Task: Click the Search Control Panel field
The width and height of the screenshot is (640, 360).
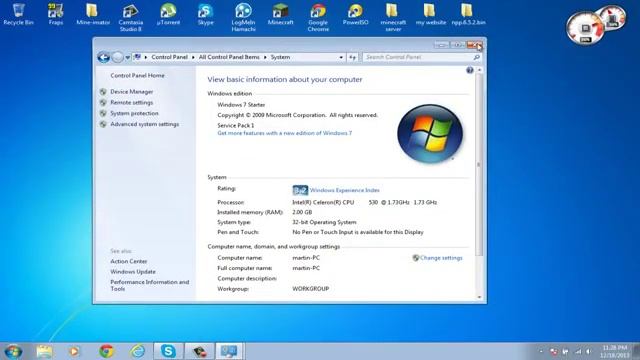Action: point(422,58)
